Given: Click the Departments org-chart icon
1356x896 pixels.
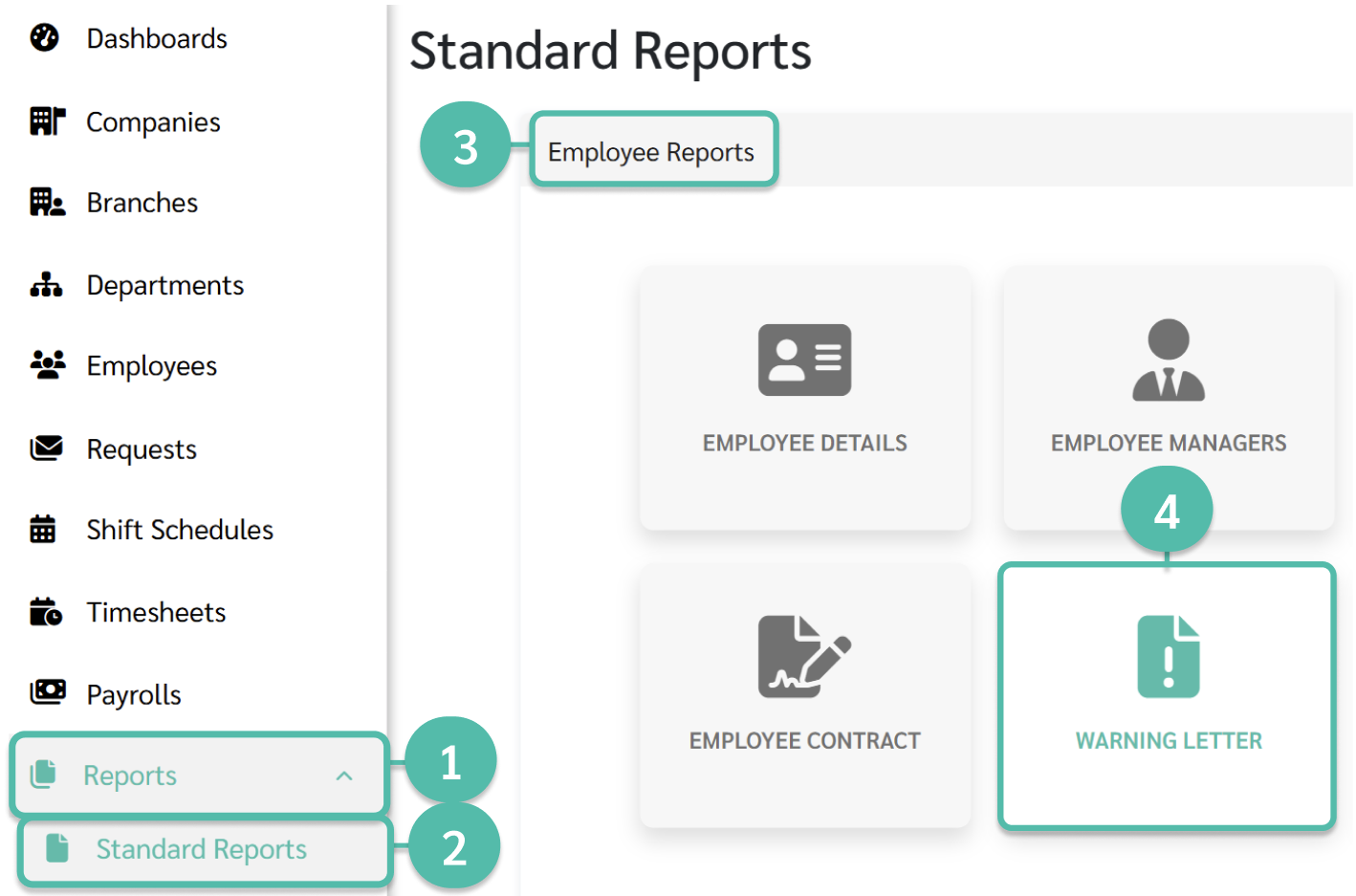Looking at the screenshot, I should 46,284.
